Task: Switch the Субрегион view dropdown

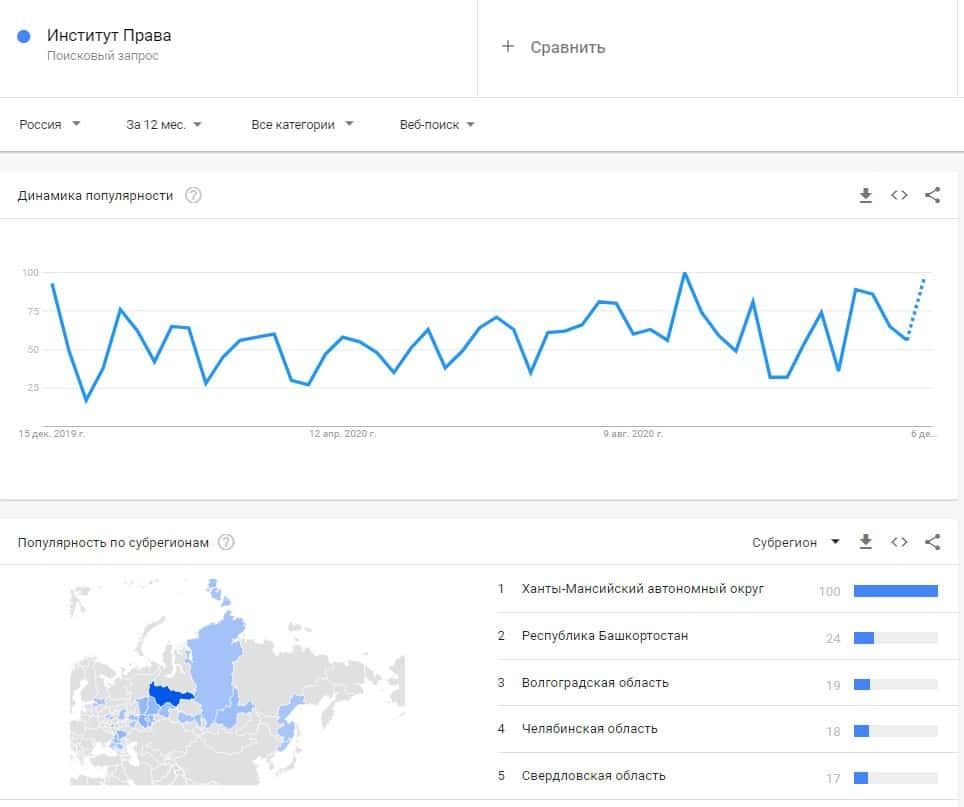Action: click(x=797, y=542)
